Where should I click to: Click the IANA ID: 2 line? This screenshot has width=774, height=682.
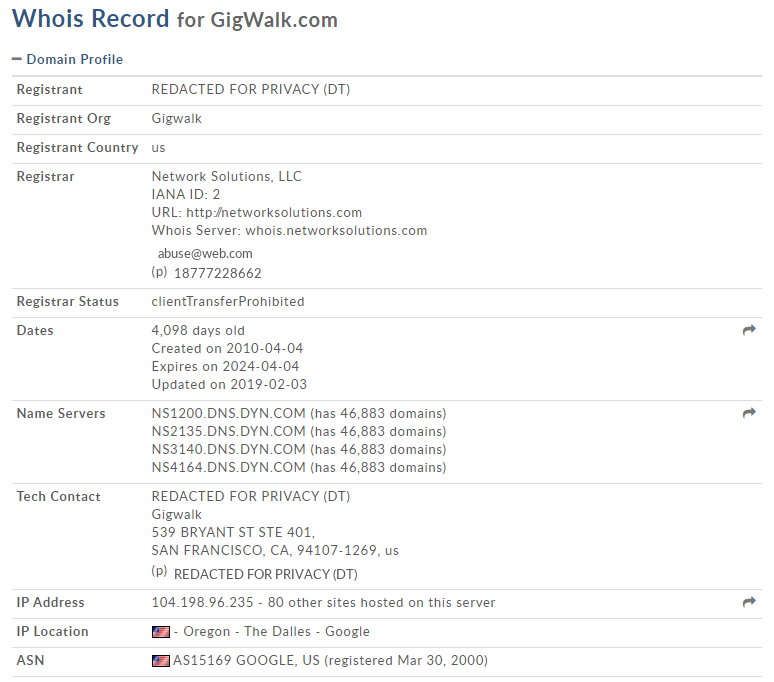pyautogui.click(x=186, y=194)
